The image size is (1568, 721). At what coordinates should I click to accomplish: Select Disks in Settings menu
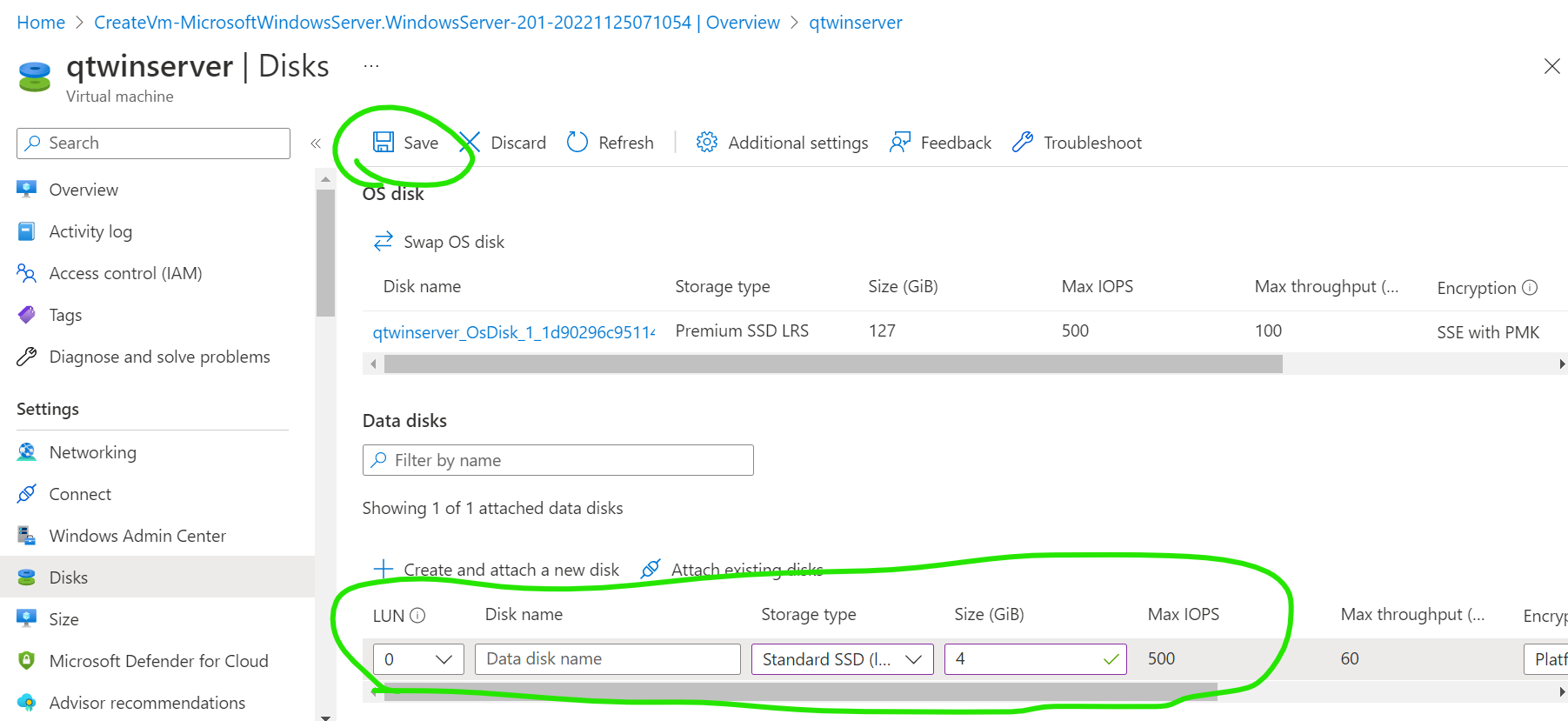(x=157, y=577)
